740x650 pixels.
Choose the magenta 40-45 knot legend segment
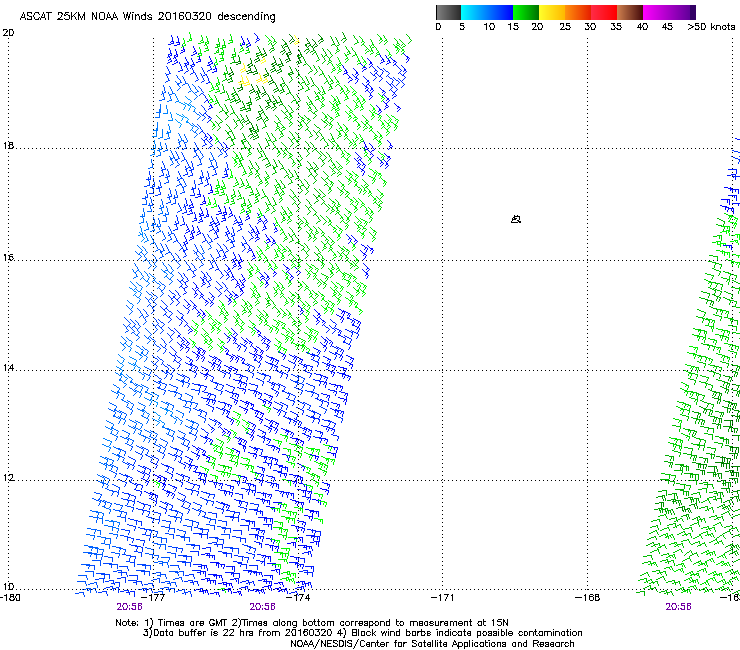point(656,12)
